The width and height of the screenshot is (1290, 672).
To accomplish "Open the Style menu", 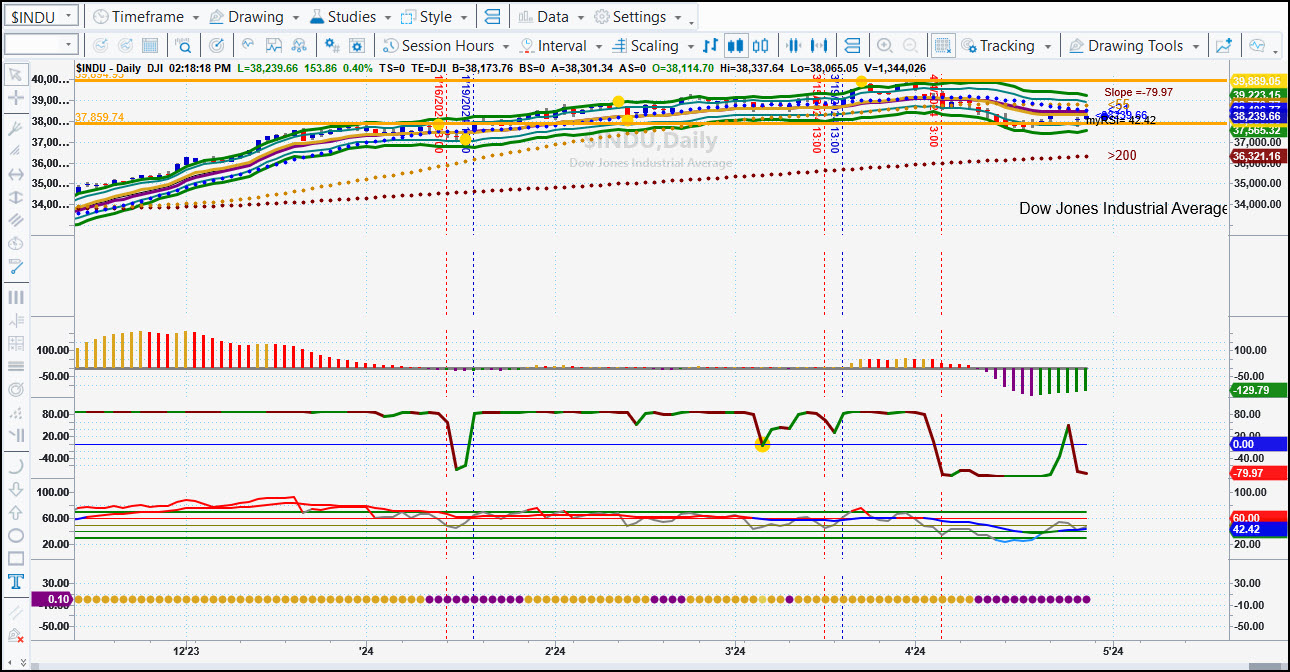I will (x=434, y=17).
